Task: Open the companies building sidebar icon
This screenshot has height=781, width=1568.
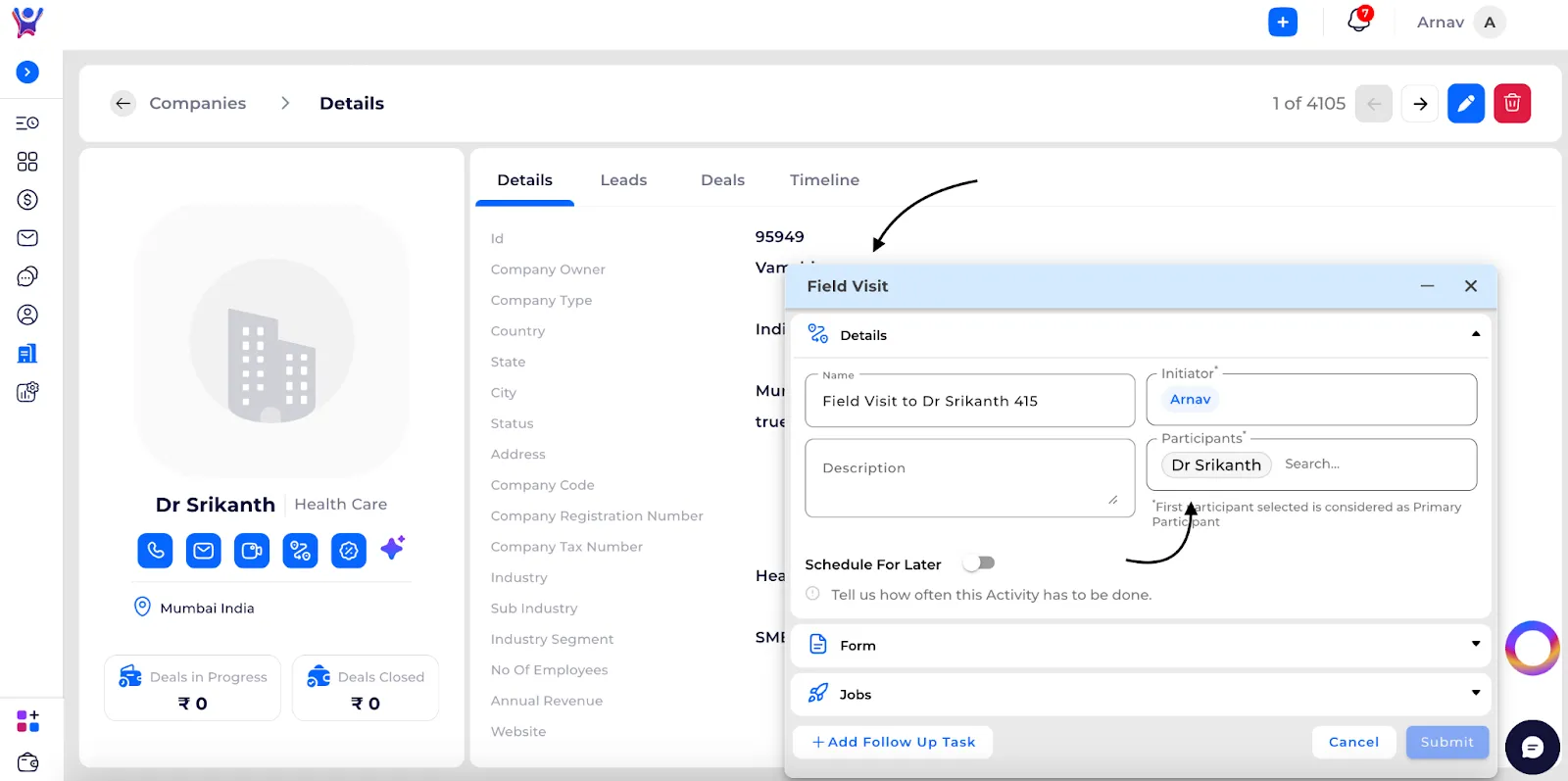Action: (x=27, y=353)
